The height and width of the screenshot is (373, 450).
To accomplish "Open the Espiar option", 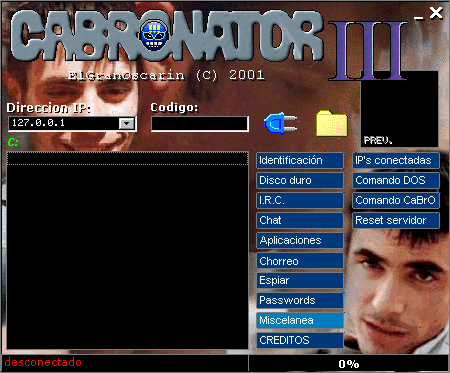I will pyautogui.click(x=300, y=280).
